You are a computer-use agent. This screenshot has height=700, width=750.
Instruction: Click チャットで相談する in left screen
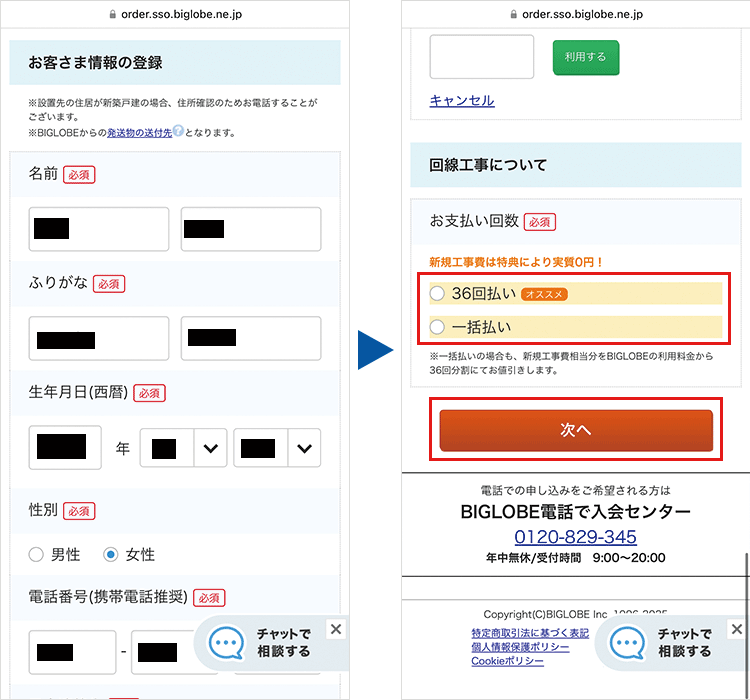click(284, 643)
